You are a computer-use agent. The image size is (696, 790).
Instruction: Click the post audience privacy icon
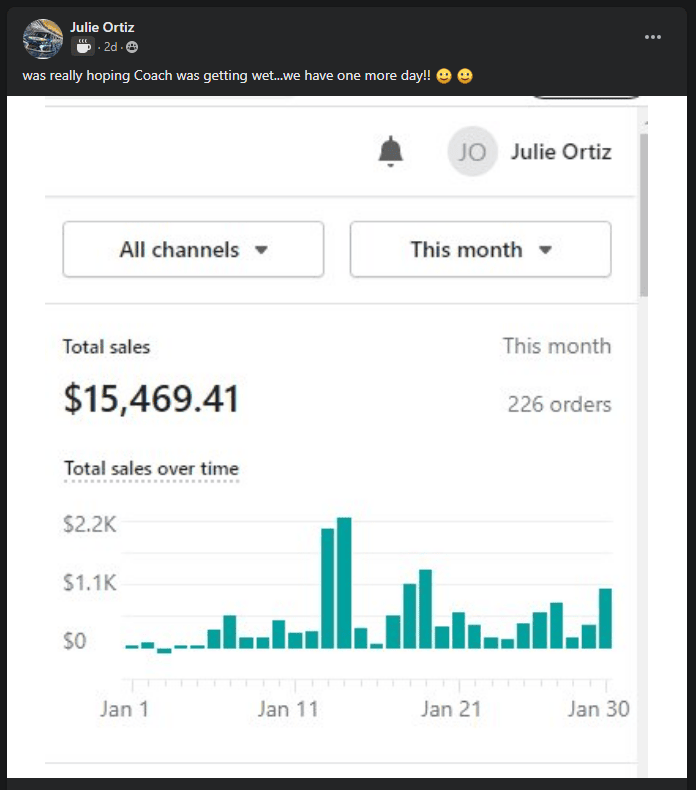[x=132, y=47]
